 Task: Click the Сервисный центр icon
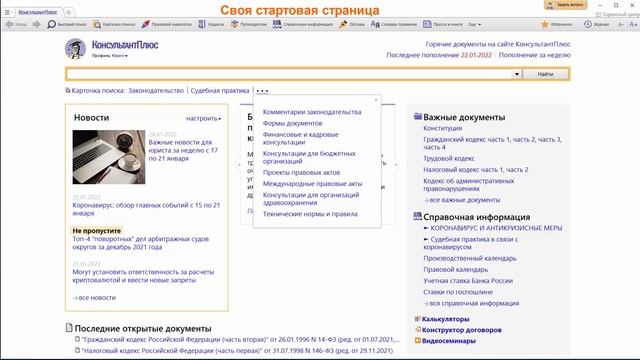[x=598, y=15]
